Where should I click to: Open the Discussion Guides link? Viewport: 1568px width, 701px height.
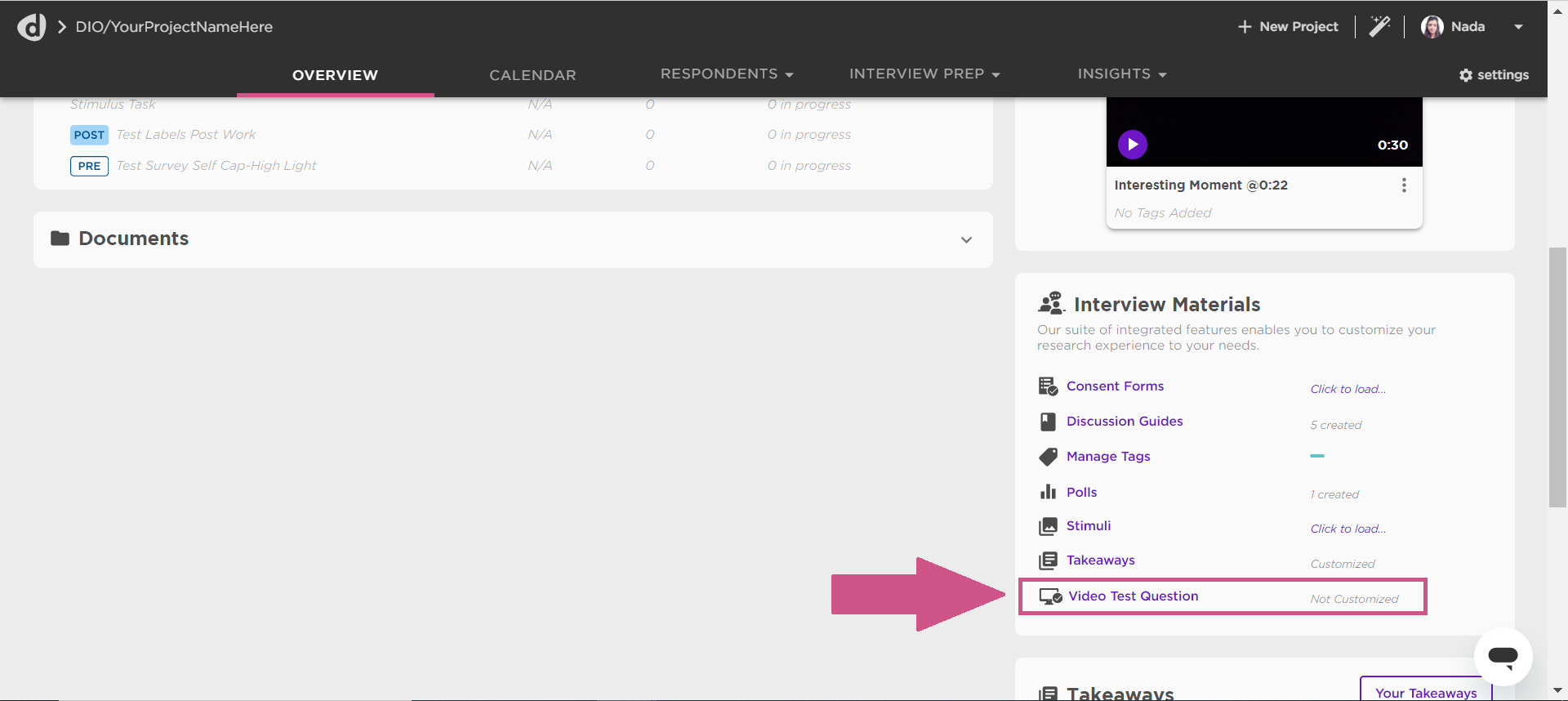pyautogui.click(x=1125, y=422)
